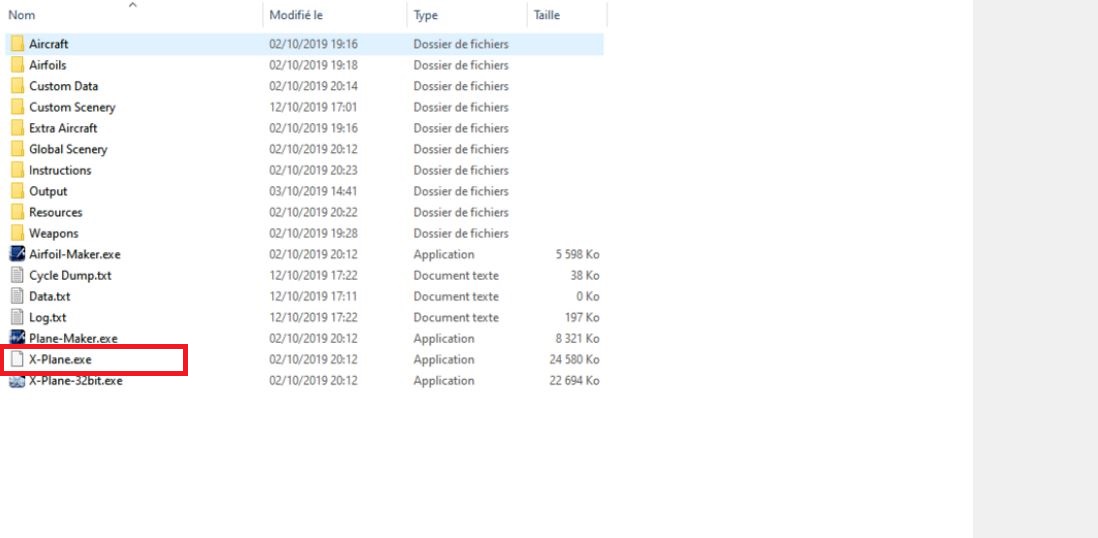1098x538 pixels.
Task: Select the Log.txt file name
Action: click(x=48, y=317)
